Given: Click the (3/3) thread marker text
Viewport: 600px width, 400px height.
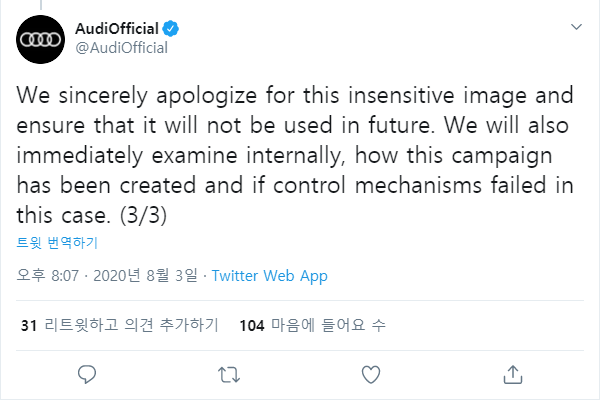Looking at the screenshot, I should click(x=143, y=215).
